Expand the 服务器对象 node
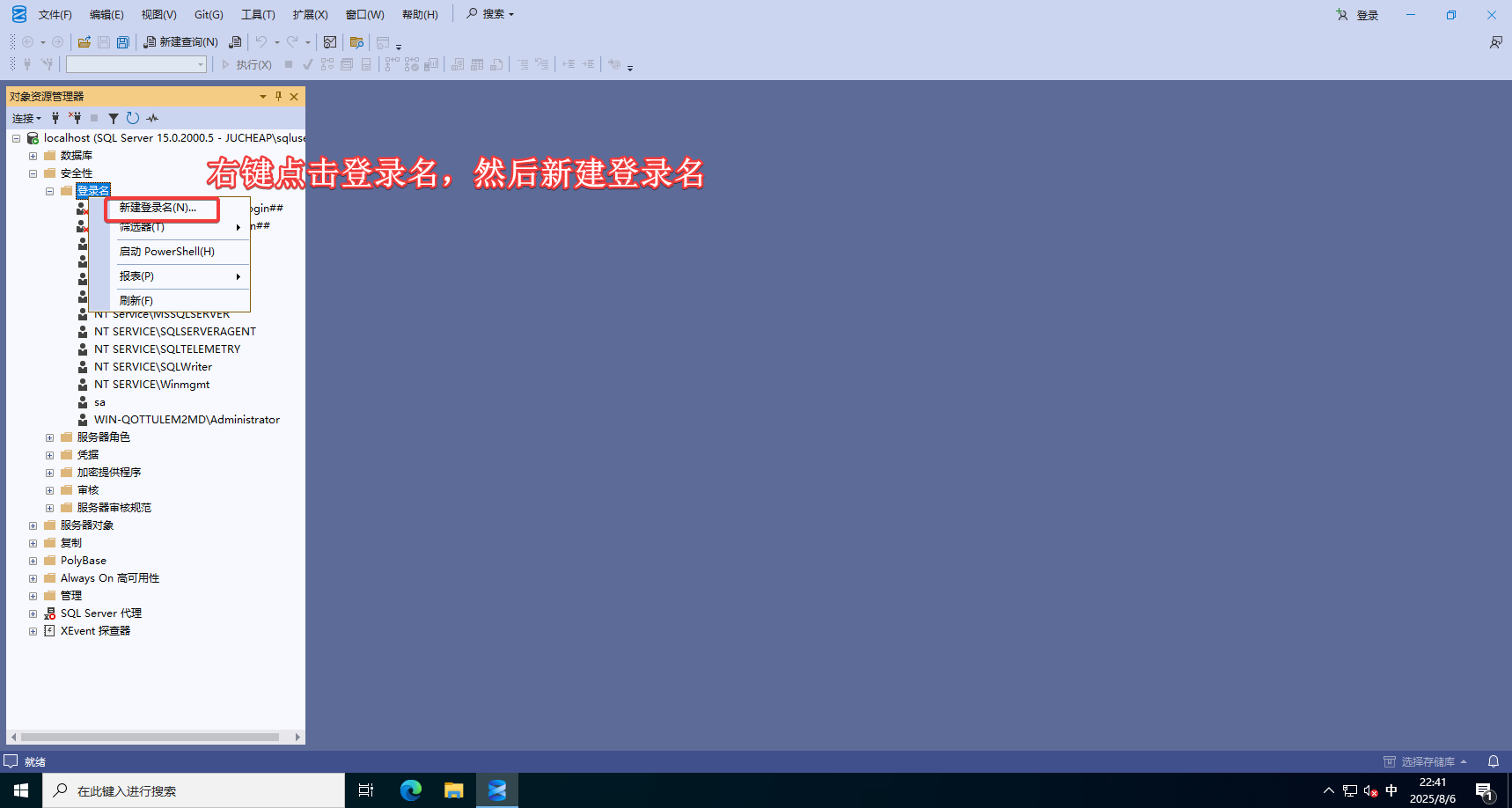Screen dimensions: 1512x808 click(33, 525)
